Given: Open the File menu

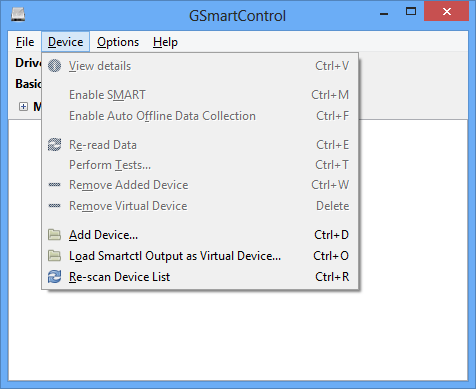Looking at the screenshot, I should pos(25,42).
